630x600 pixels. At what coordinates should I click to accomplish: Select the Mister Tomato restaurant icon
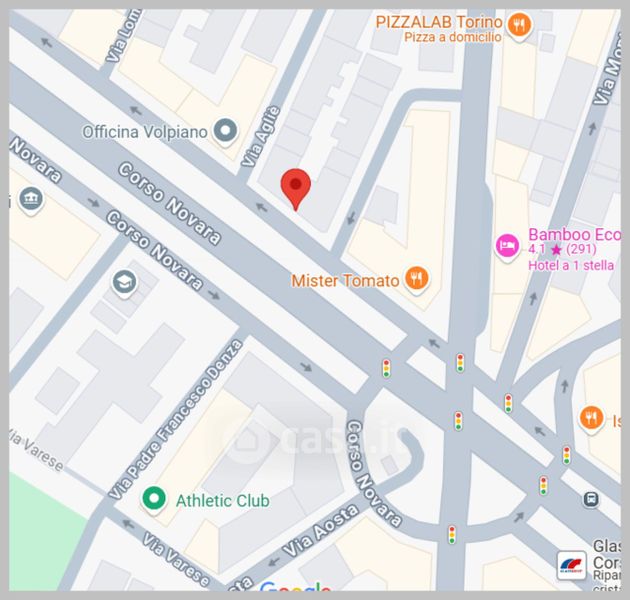417,279
